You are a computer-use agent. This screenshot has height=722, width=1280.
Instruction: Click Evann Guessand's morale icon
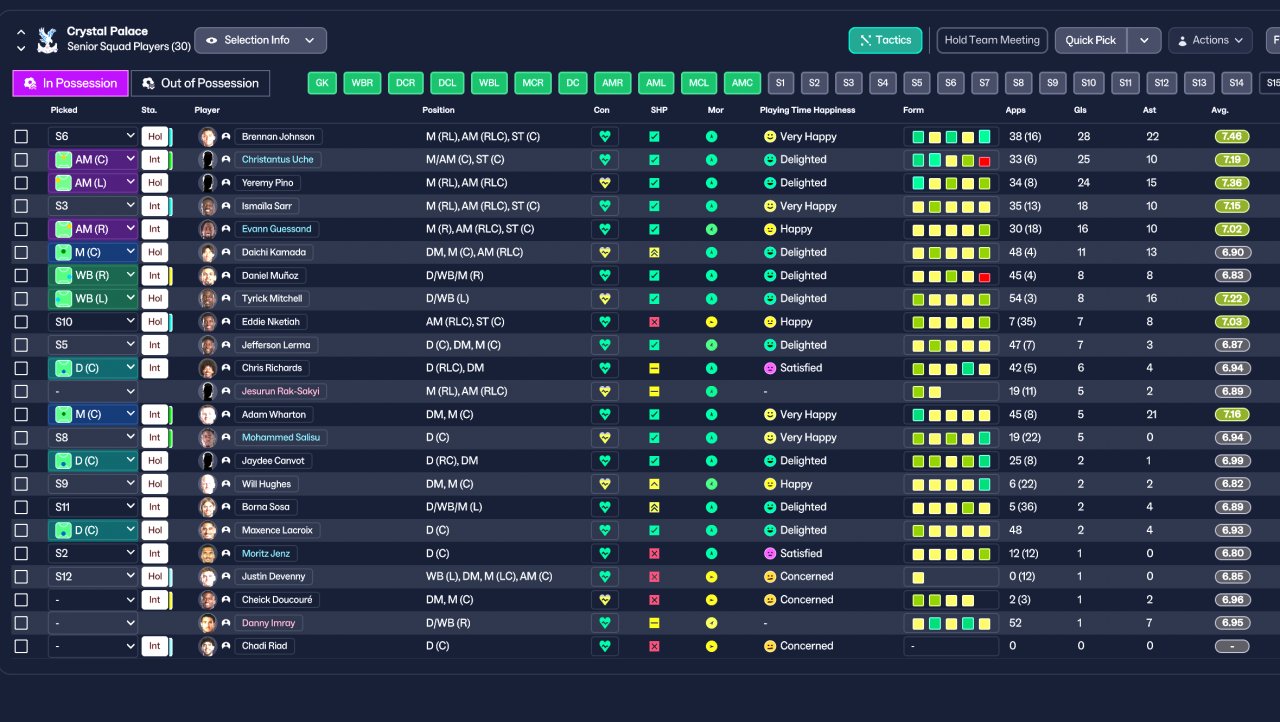[711, 229]
